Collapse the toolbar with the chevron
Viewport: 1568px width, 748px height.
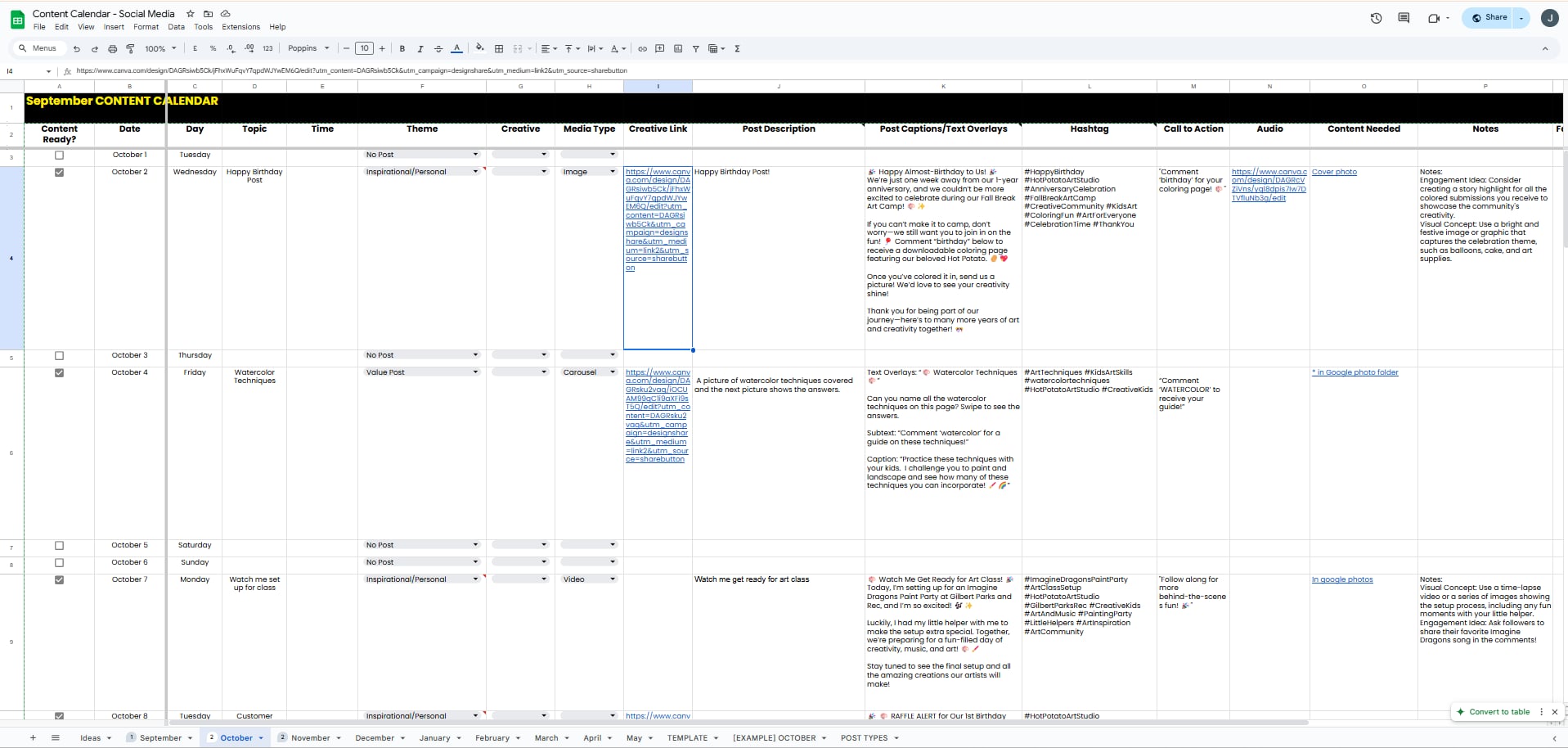tap(1545, 49)
